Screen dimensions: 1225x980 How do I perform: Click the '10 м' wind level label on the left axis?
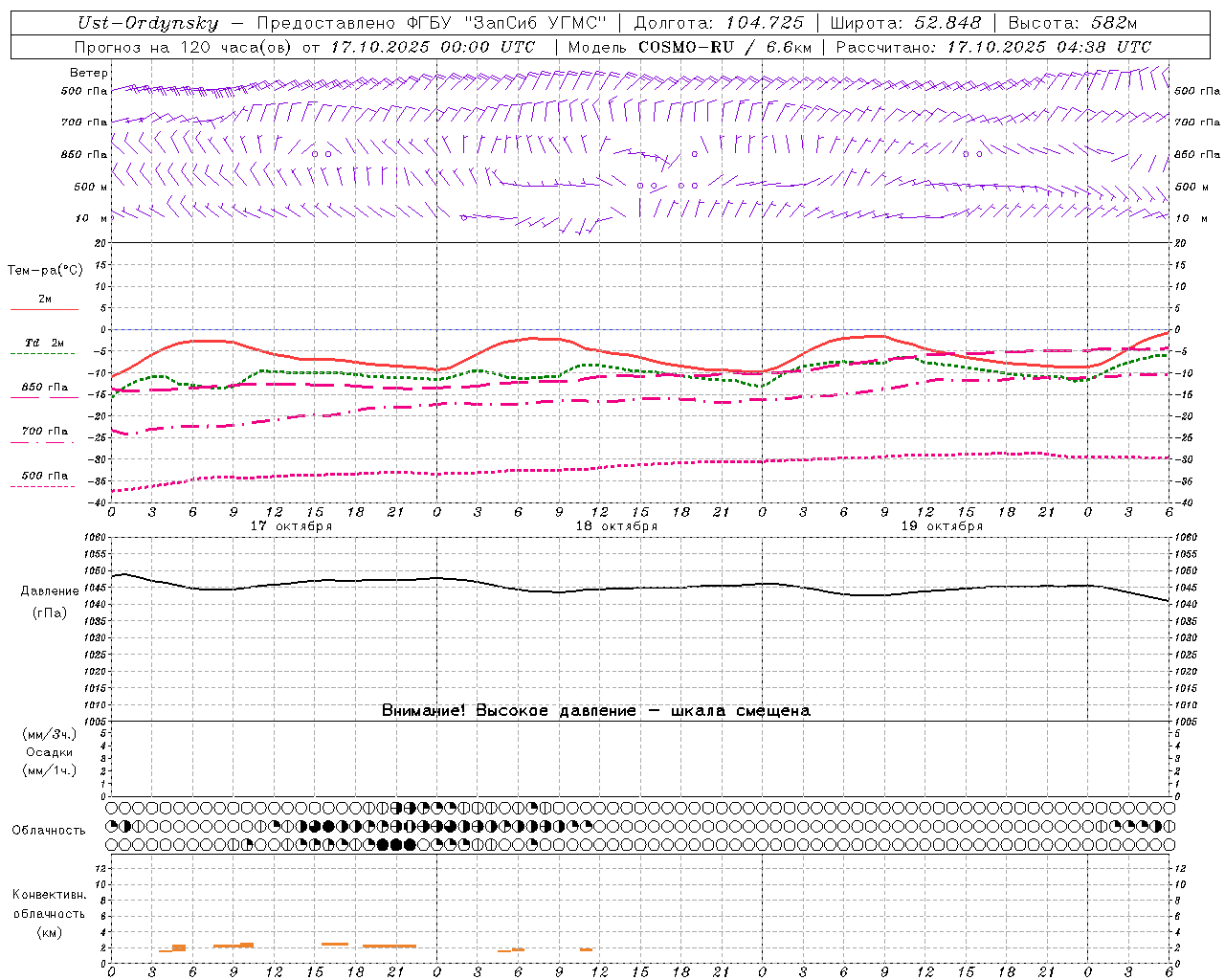coord(92,218)
